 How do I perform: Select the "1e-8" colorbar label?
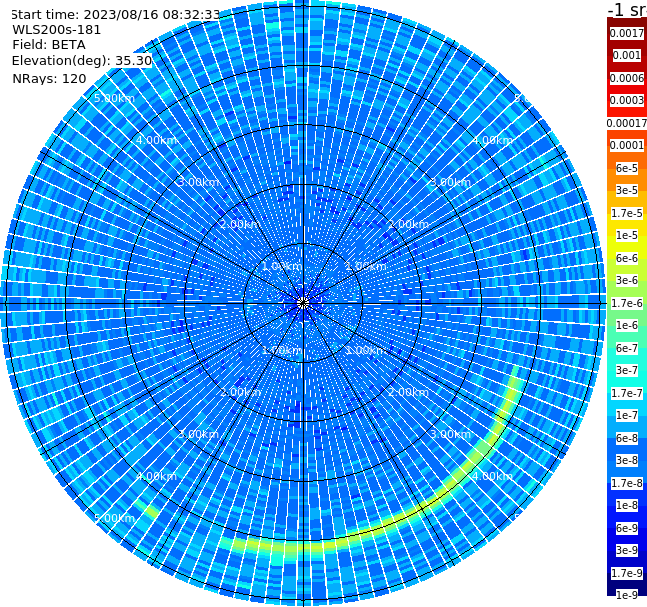(x=626, y=505)
